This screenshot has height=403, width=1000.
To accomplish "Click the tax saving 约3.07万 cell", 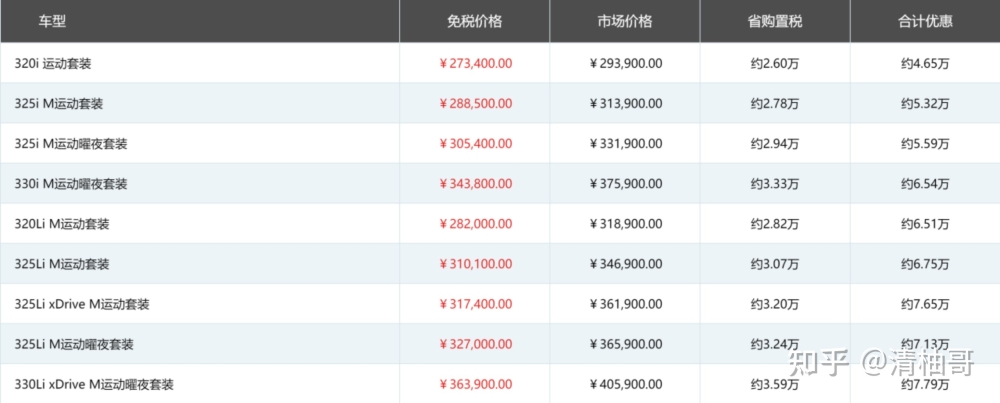I will pos(775,265).
